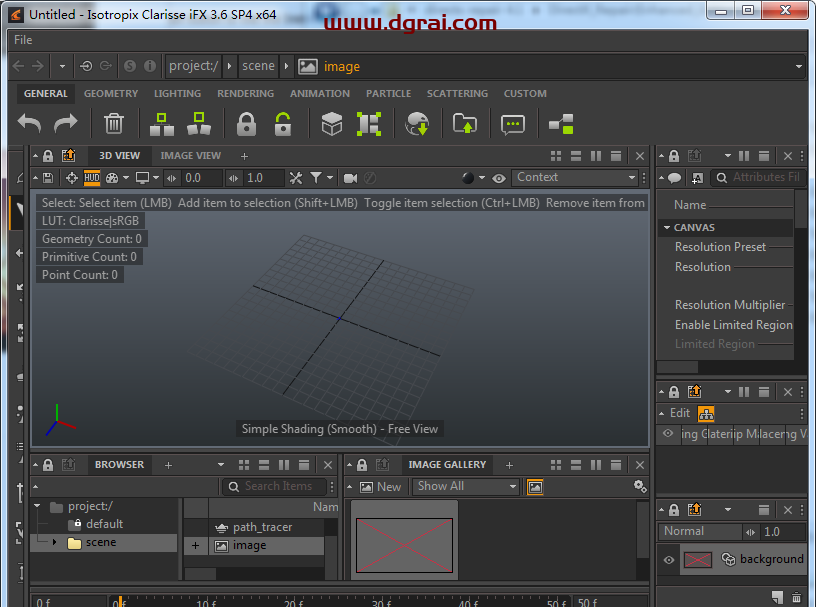Click the export folder icon in the toolbar
Viewport: 816px width, 607px height.
[x=464, y=124]
